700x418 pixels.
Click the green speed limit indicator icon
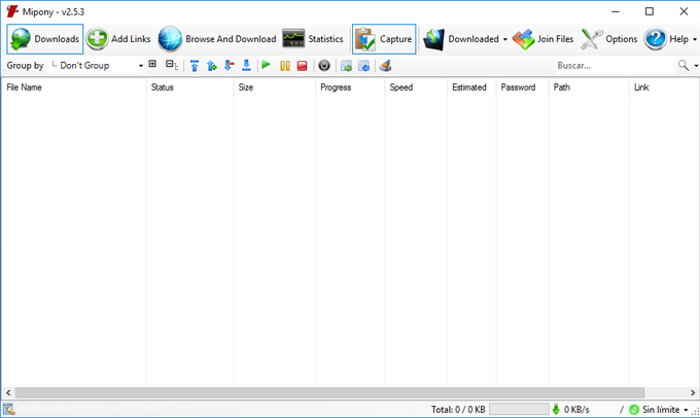point(634,410)
